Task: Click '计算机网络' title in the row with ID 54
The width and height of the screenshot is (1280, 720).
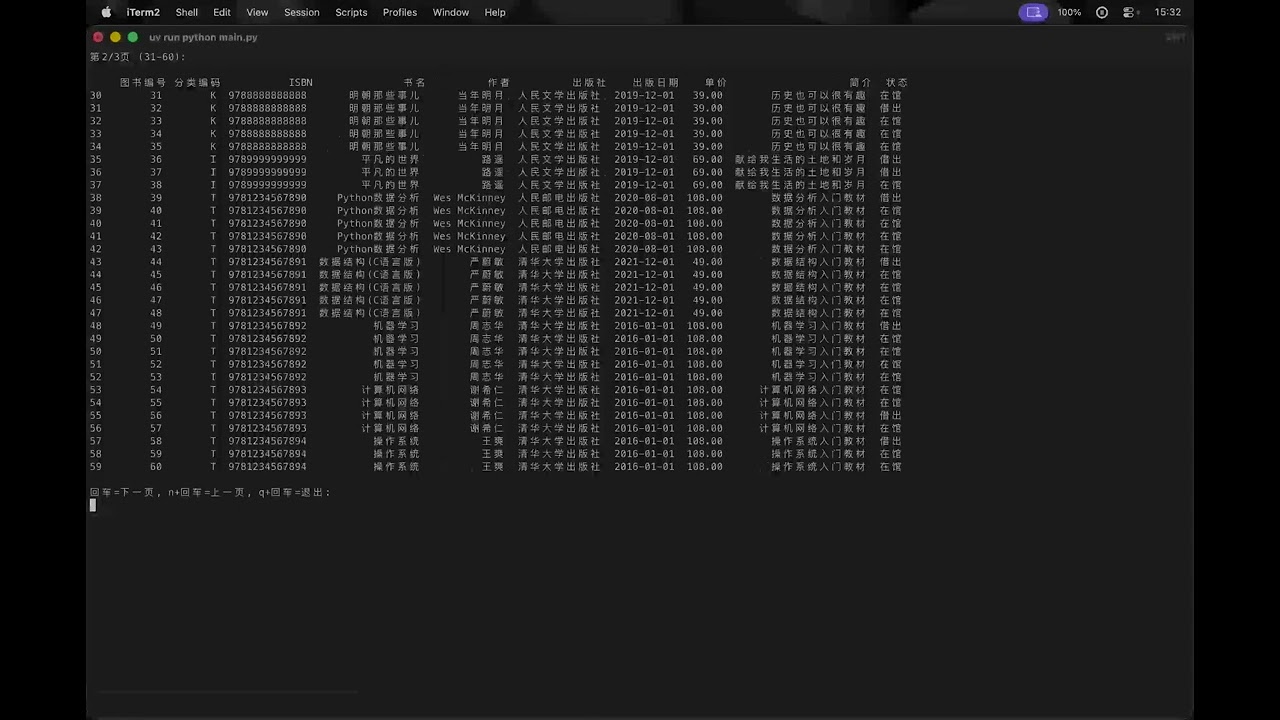Action: pos(390,390)
